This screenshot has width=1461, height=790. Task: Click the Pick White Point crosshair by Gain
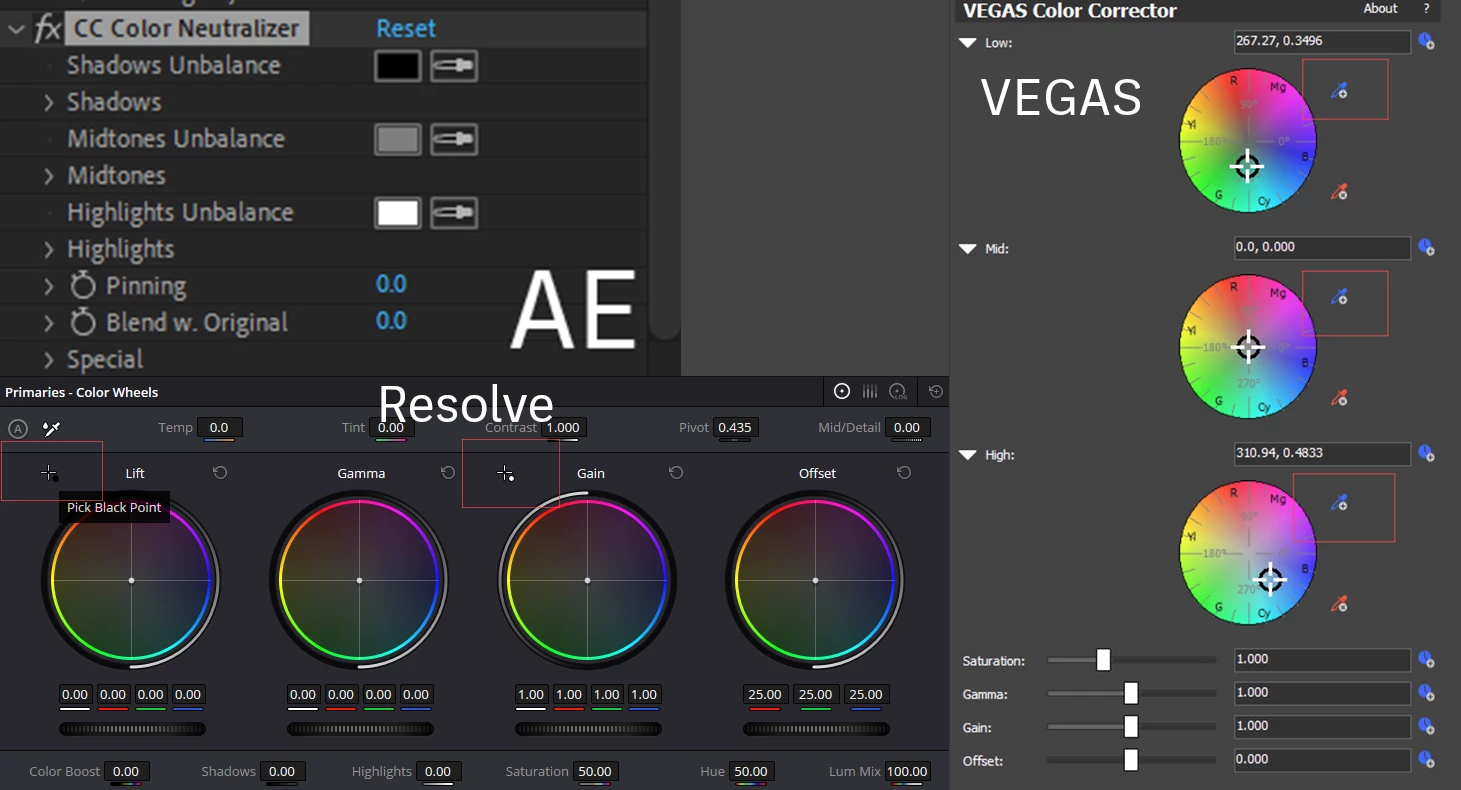(506, 473)
